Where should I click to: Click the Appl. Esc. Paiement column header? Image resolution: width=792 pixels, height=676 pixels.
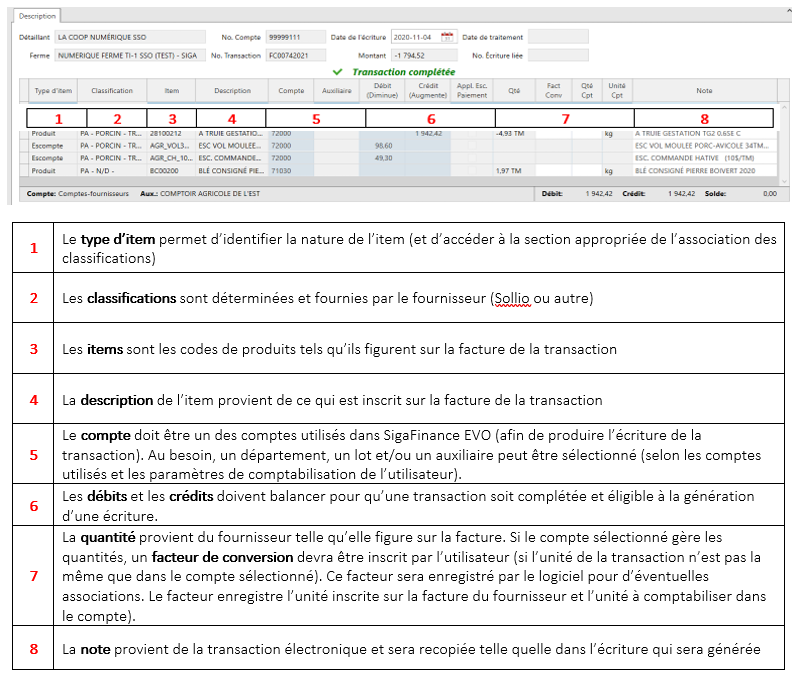[472, 91]
